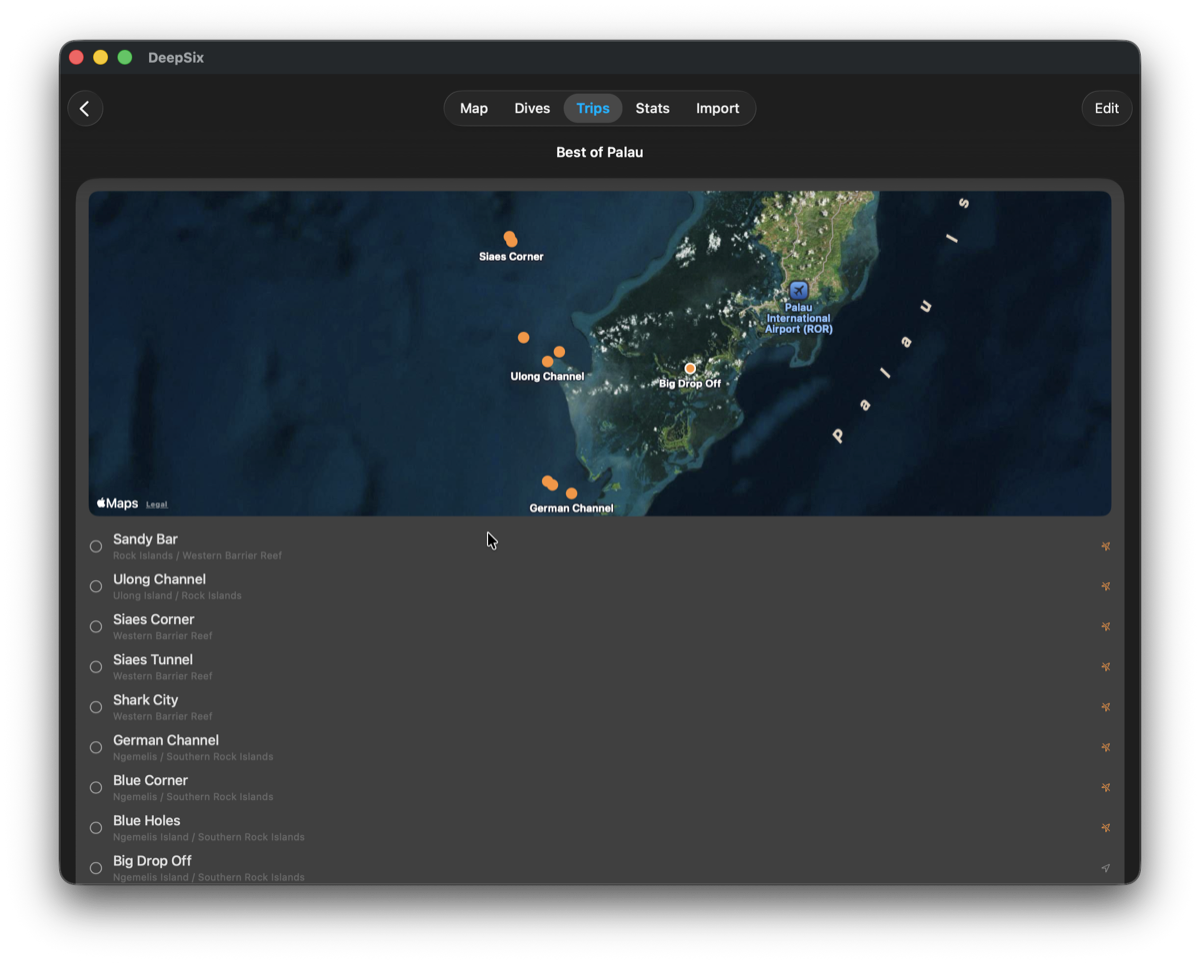Click the Big Drop Off marker on map
Viewport: 1200px width, 963px height.
click(690, 369)
